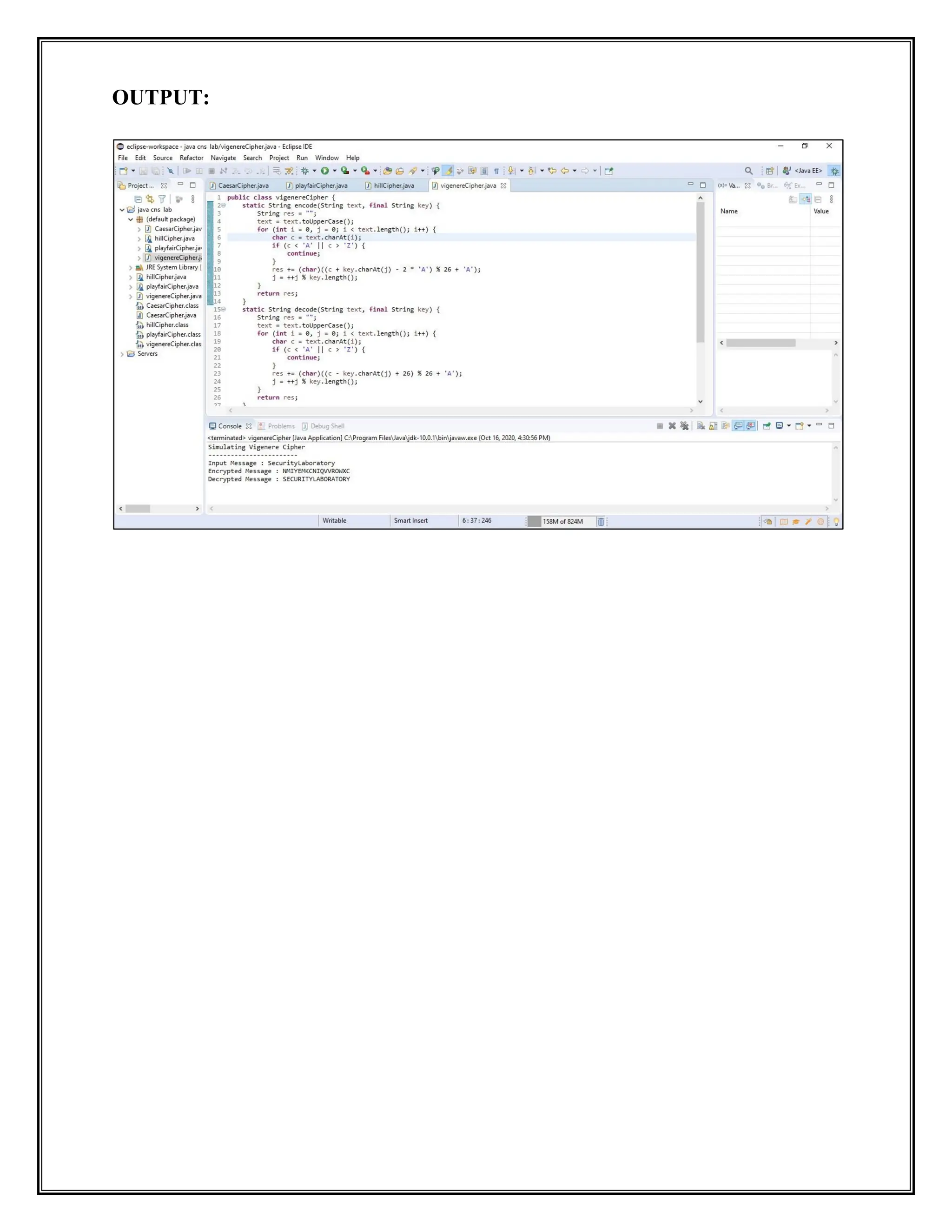Viewport: 952px width, 1232px height.
Task: Open the Run button dropdown arrow
Action: (334, 171)
